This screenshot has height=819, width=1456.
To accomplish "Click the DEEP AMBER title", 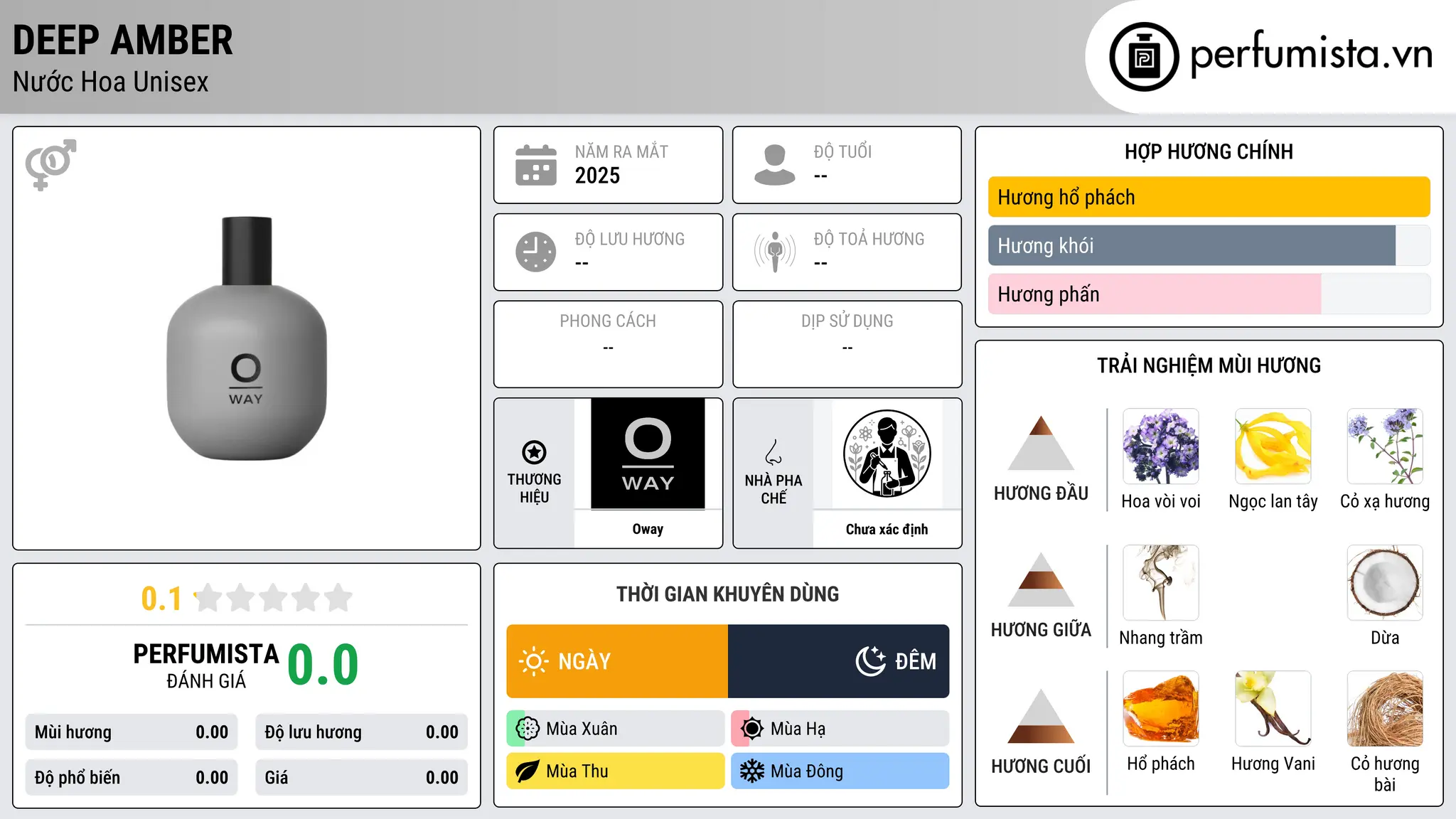I will [x=123, y=41].
